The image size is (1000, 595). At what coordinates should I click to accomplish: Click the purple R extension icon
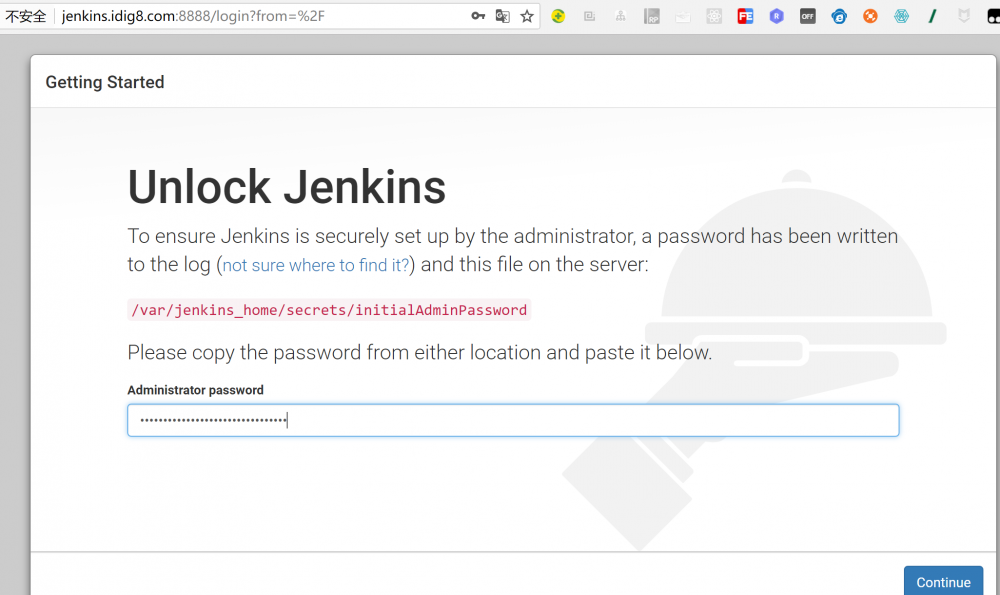tap(776, 15)
